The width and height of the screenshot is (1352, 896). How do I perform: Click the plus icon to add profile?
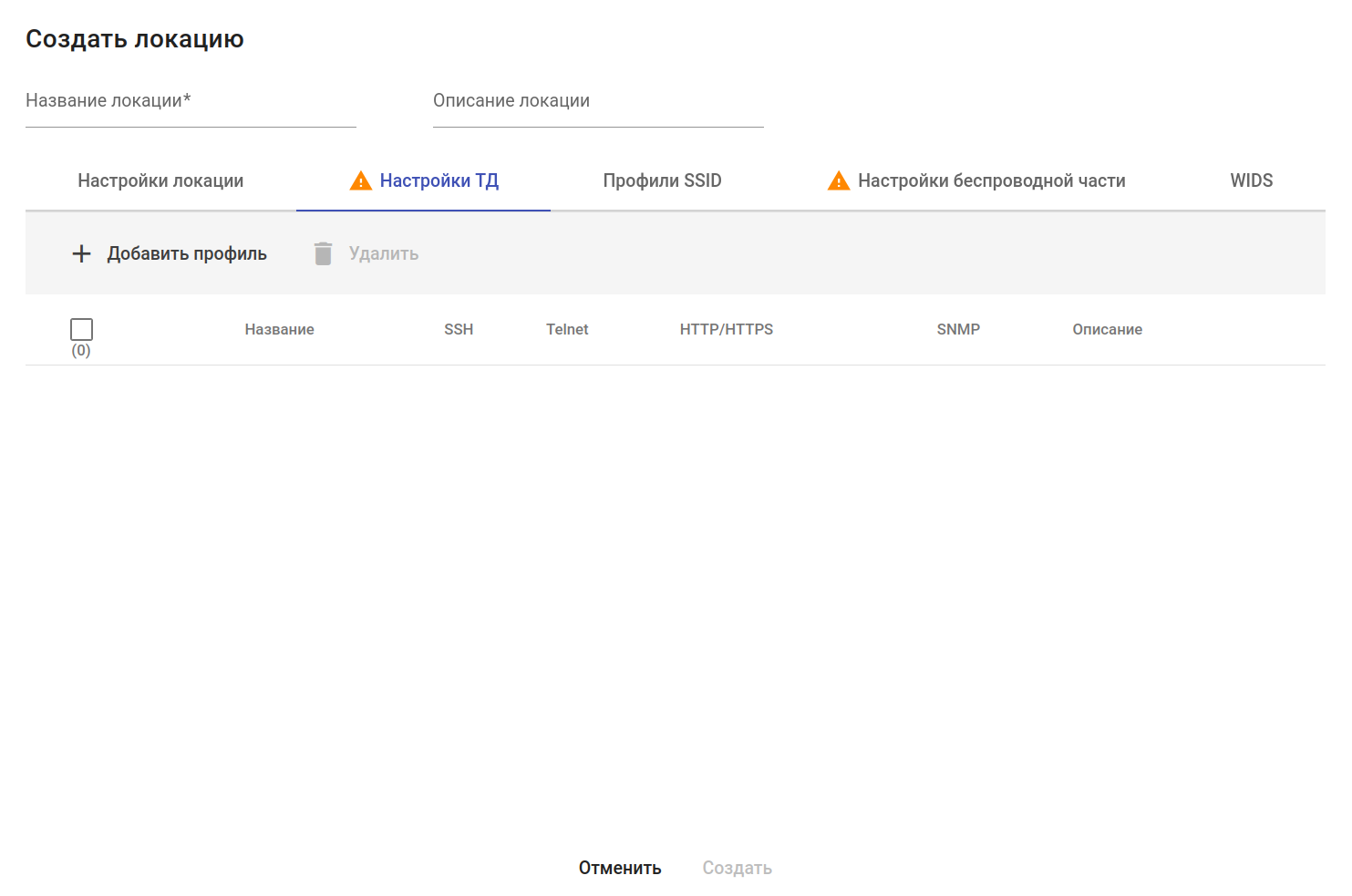81,253
